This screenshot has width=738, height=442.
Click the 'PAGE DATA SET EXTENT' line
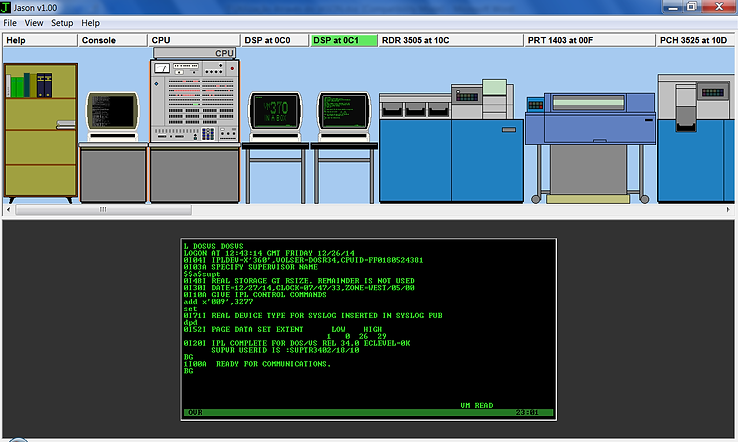(x=282, y=329)
